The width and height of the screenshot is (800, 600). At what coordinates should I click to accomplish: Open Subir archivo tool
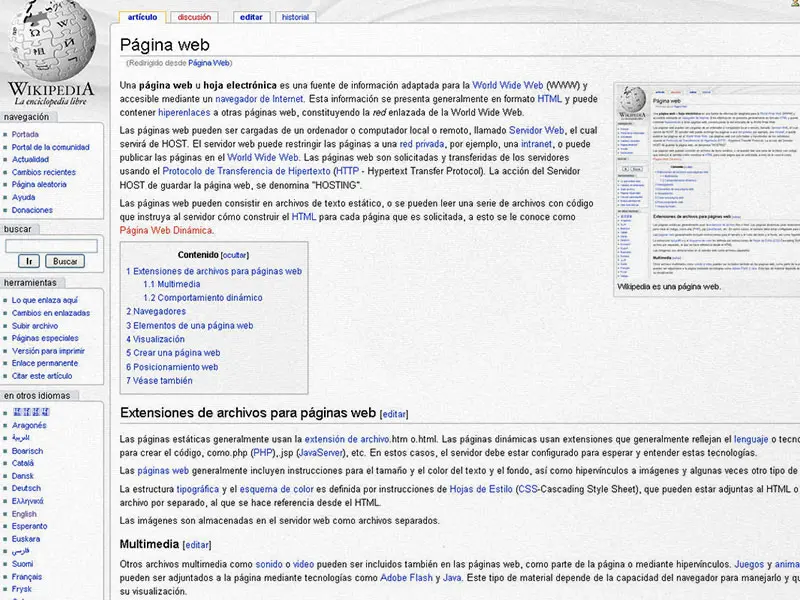pyautogui.click(x=35, y=326)
